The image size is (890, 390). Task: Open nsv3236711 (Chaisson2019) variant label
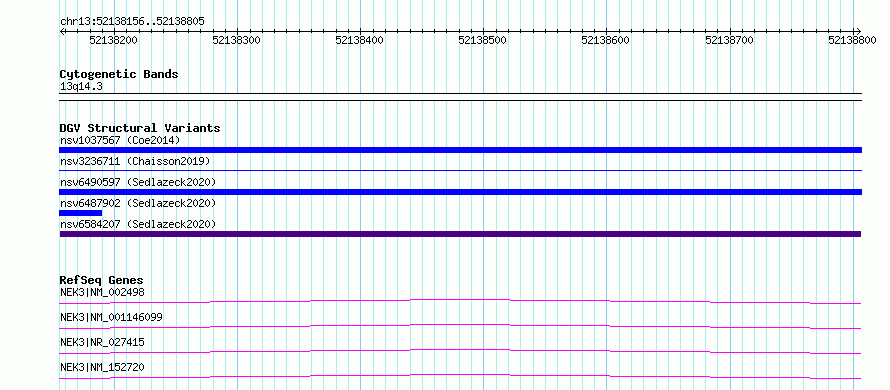click(x=135, y=161)
